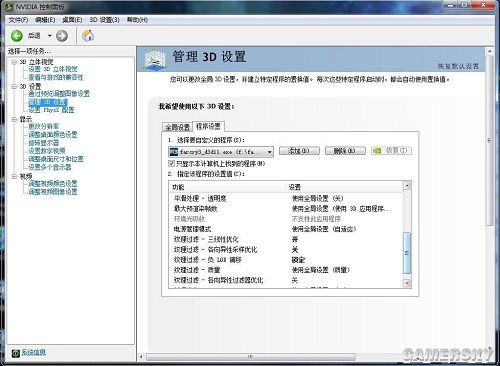
Task: Open the farcry3_d3d11.exe program dropdown
Action: click(269, 152)
